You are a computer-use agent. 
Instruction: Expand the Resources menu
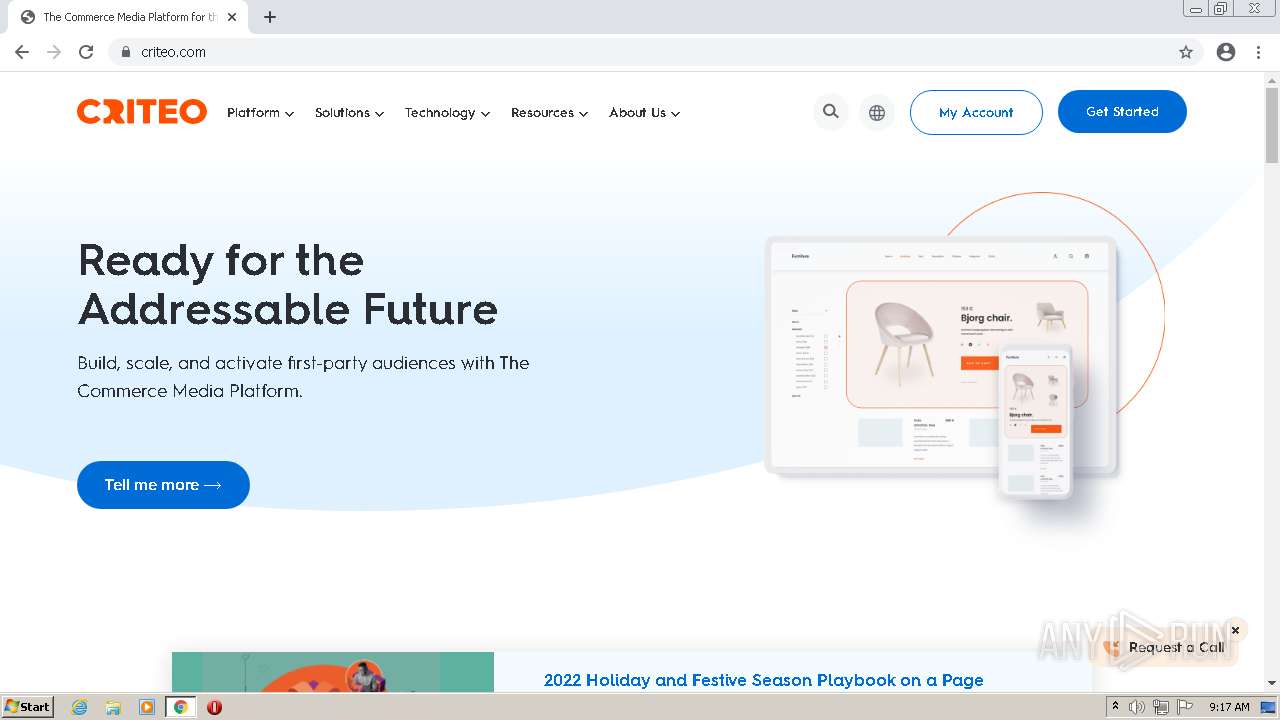(x=549, y=113)
